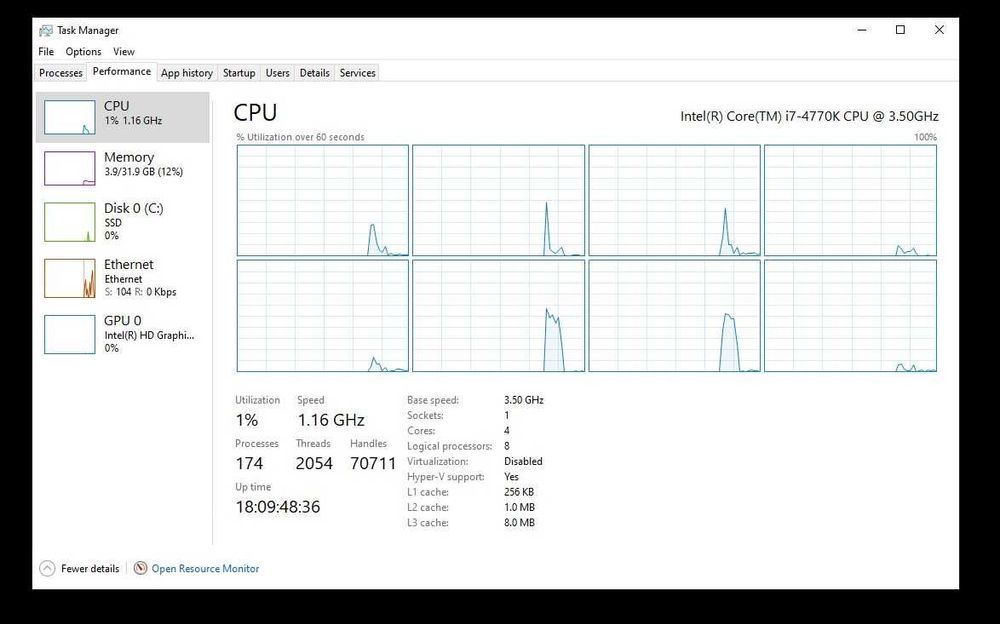Select the Ethernet mini graph thumbnail

point(70,278)
